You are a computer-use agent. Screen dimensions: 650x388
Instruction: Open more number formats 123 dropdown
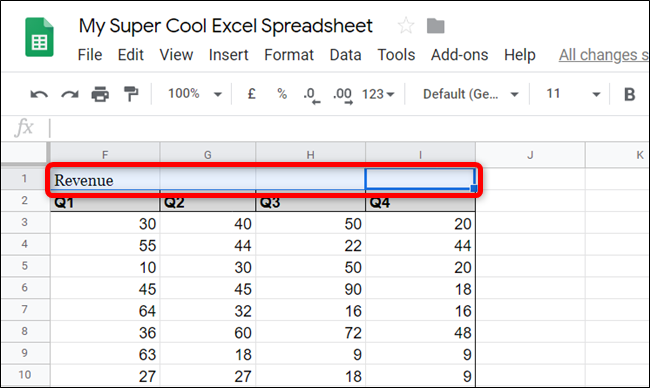point(378,95)
